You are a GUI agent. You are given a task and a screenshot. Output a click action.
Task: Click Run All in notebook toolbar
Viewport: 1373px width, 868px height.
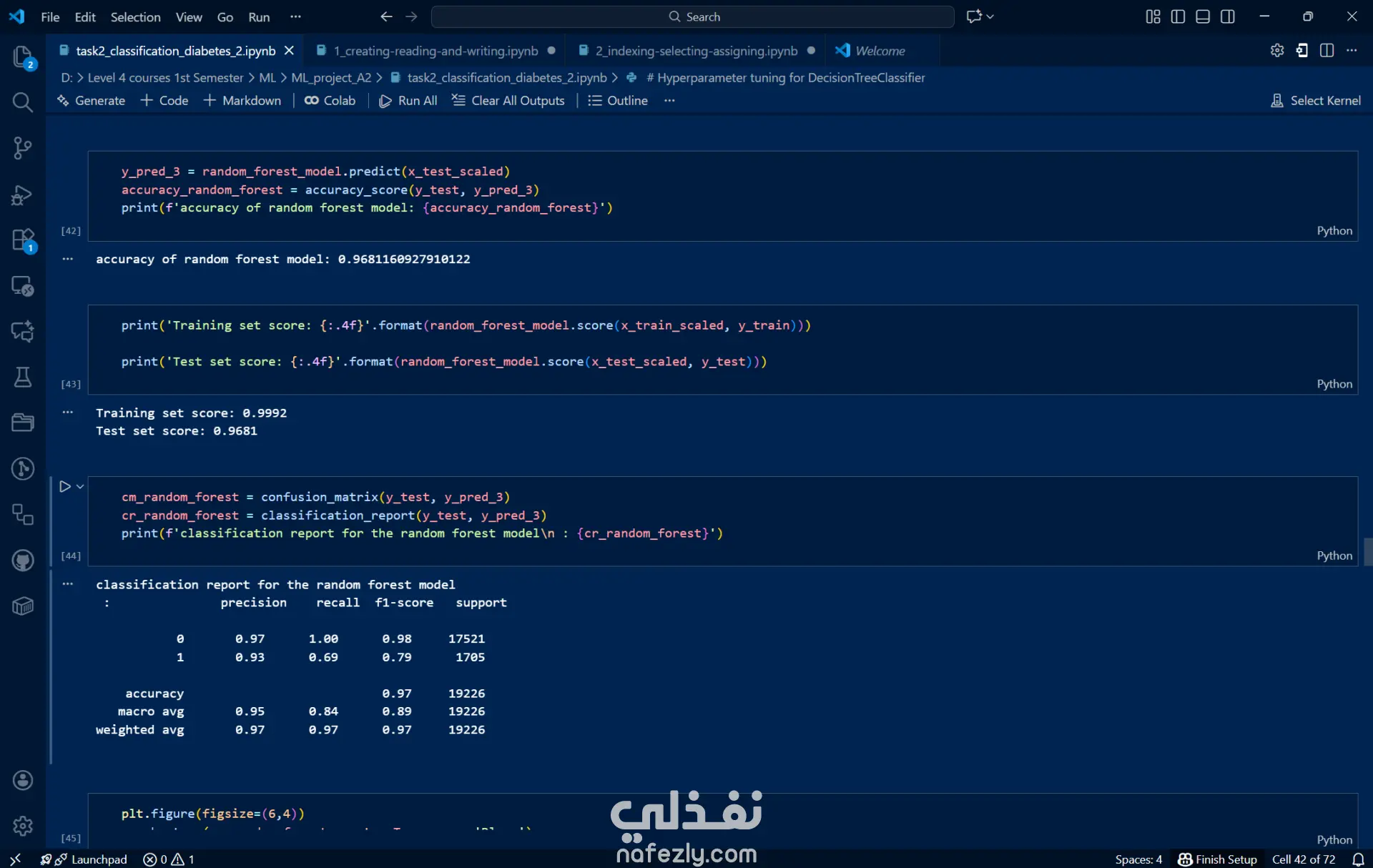[x=408, y=101]
